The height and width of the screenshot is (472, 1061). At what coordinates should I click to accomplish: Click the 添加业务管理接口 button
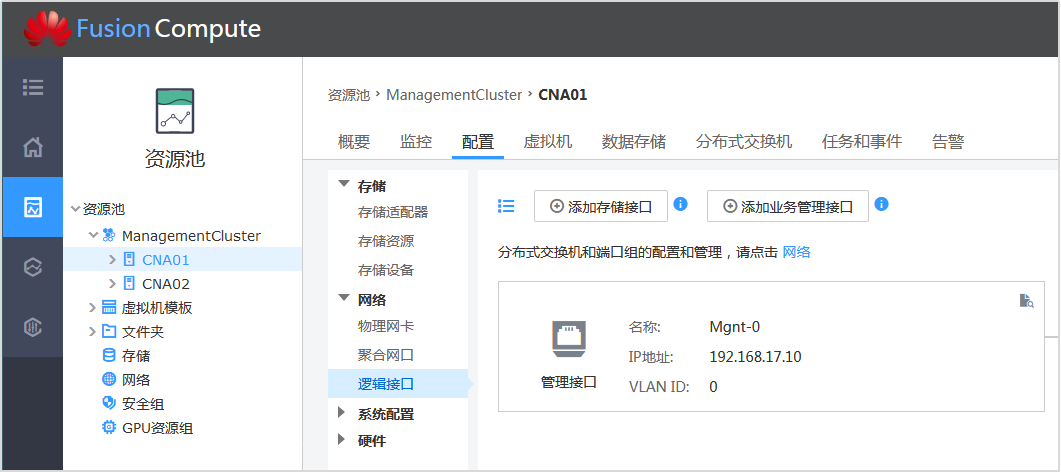788,206
